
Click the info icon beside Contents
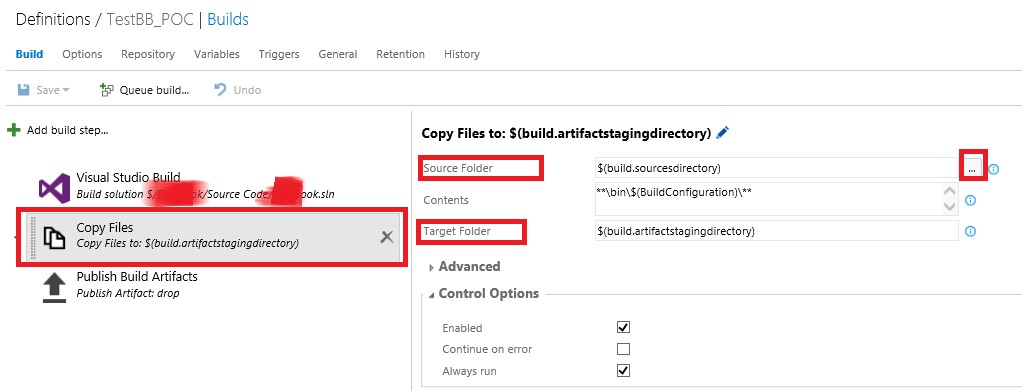click(x=970, y=200)
